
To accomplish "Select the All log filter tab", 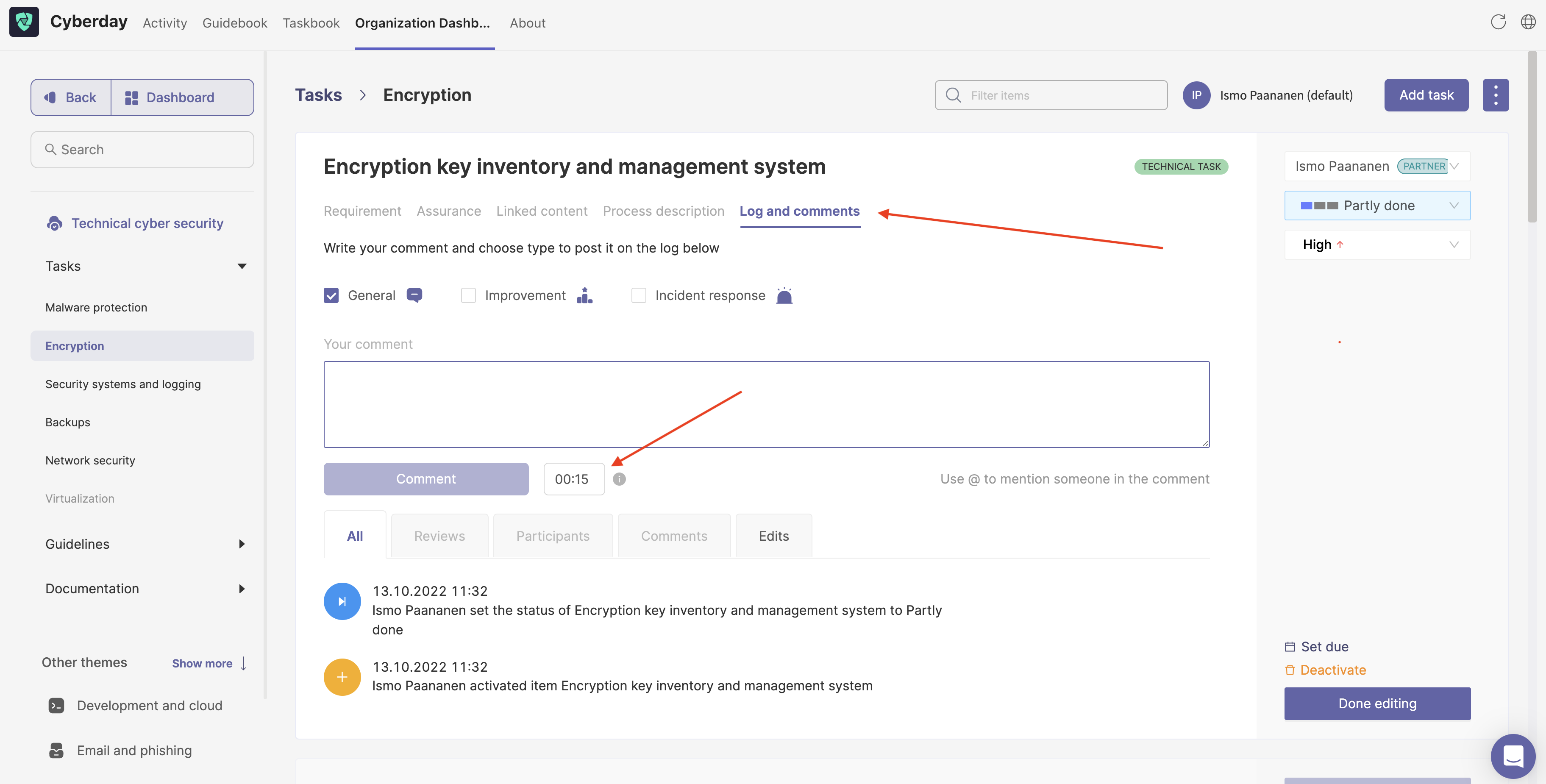I will coord(355,536).
